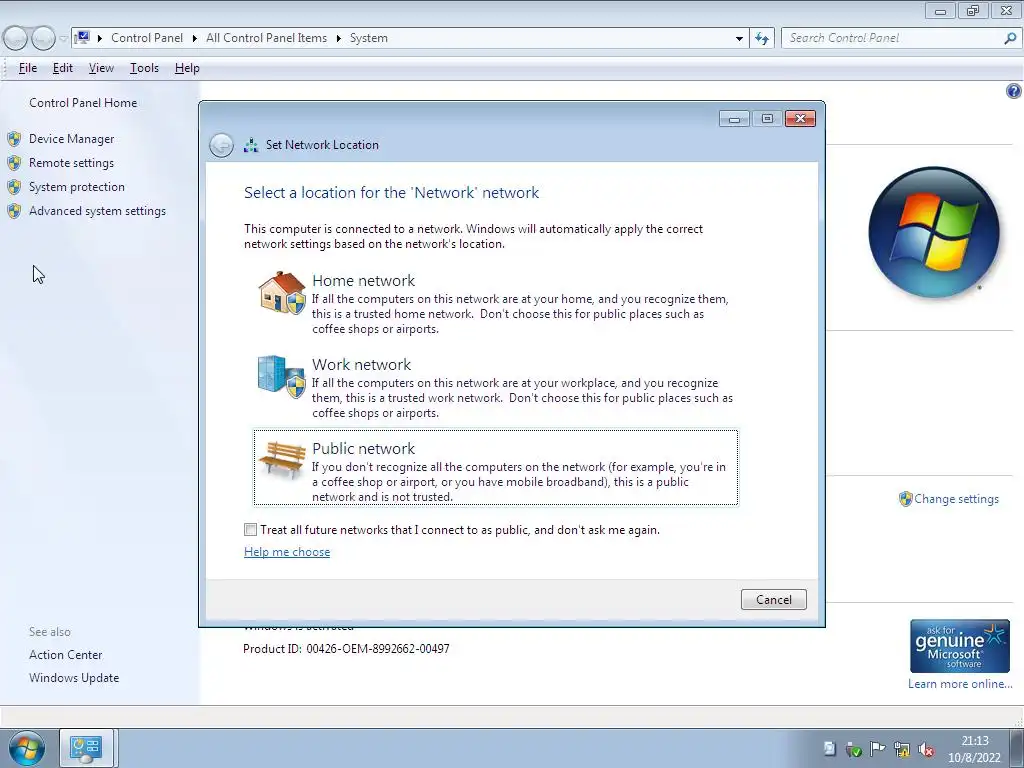This screenshot has height=768, width=1024.
Task: Choose the Public network bench icon
Action: point(282,459)
